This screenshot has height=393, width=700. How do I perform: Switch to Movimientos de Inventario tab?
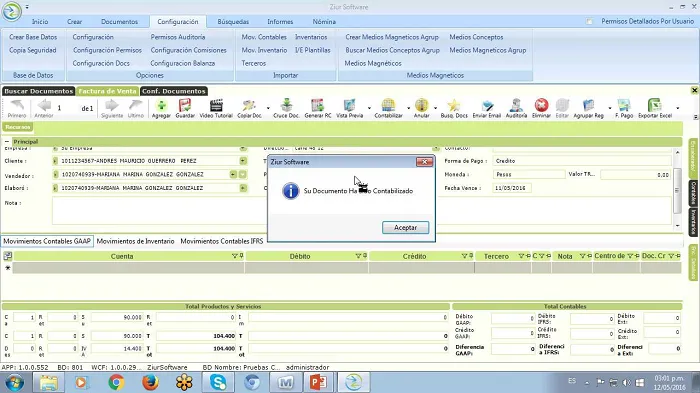point(135,241)
